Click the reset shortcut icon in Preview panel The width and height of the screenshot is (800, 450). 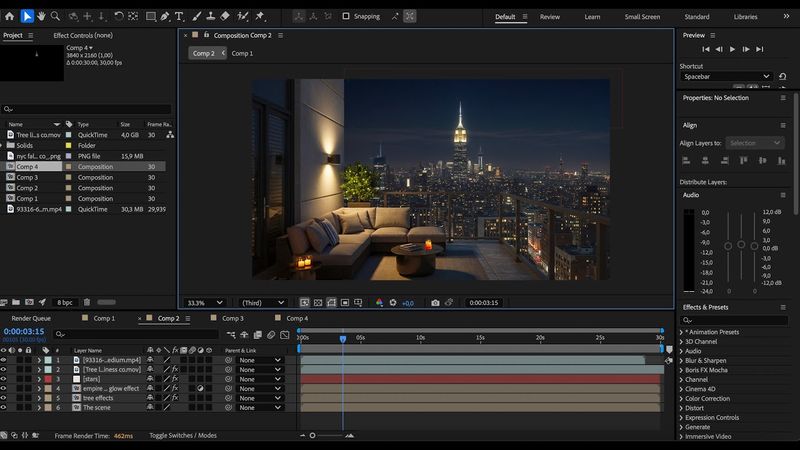click(x=783, y=77)
